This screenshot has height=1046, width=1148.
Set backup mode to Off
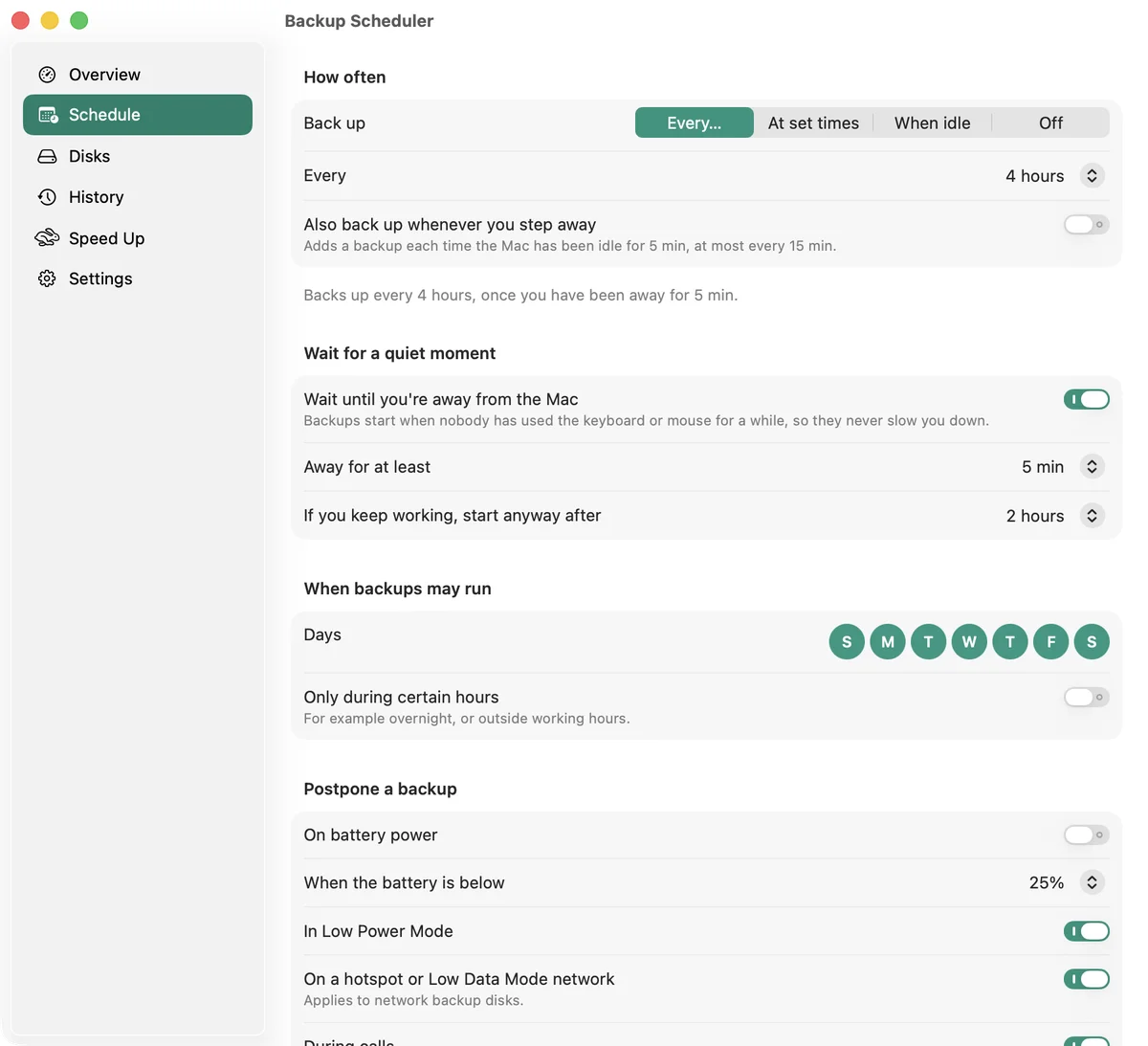[1050, 122]
